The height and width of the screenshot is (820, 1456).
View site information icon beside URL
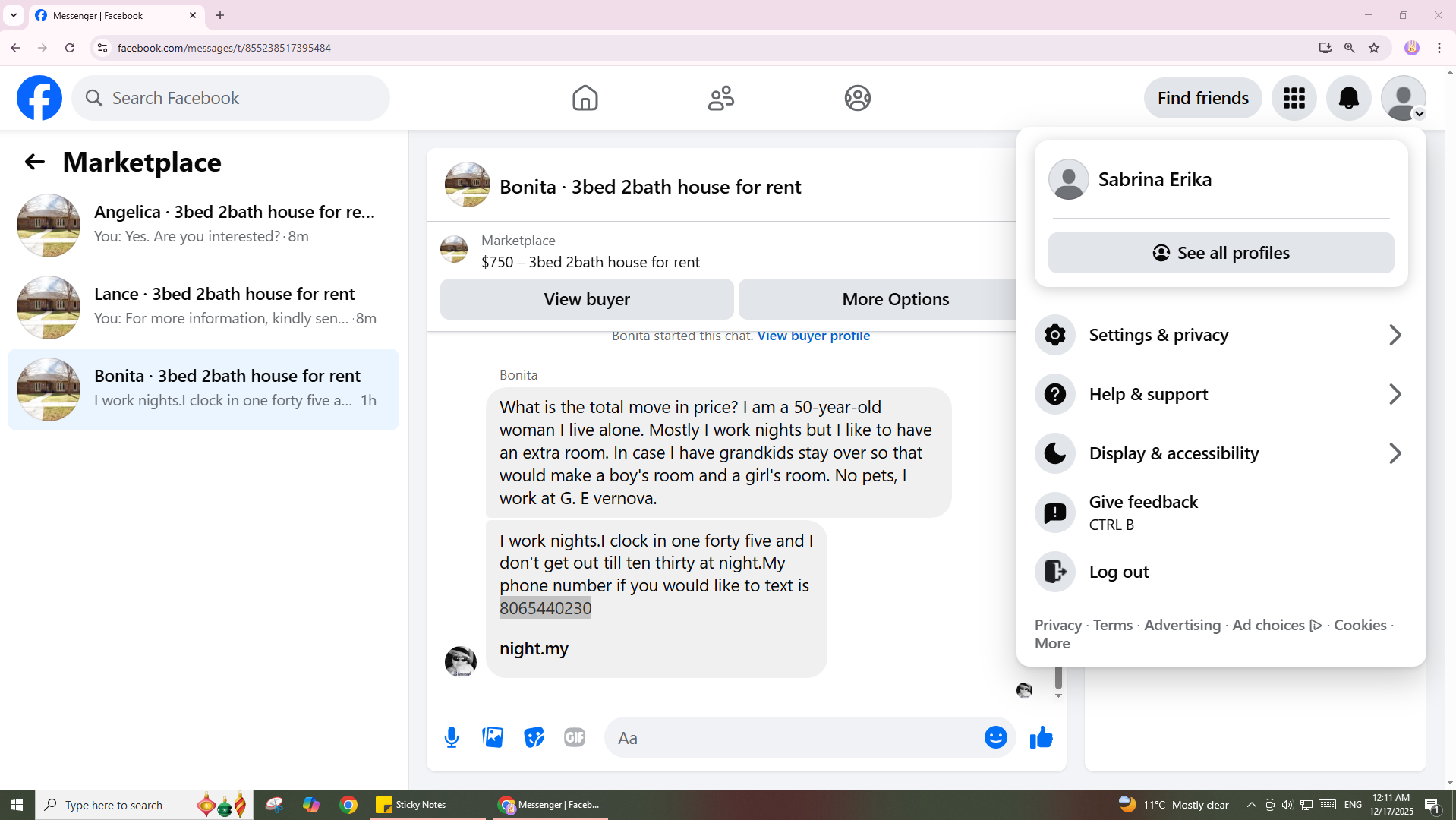tap(102, 48)
